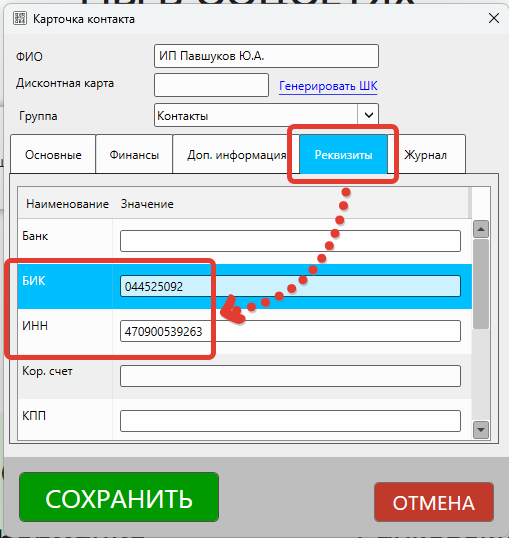Edit the БИК value 044525092

[290, 286]
